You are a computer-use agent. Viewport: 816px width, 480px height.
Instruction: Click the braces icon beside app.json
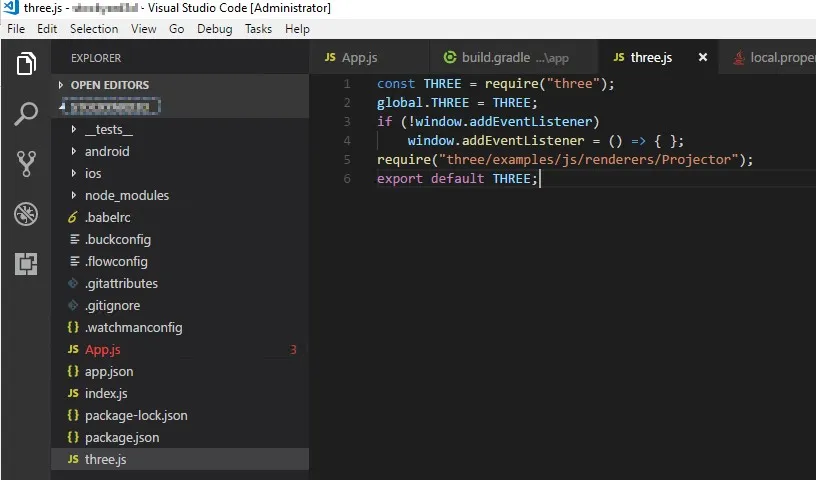click(73, 371)
